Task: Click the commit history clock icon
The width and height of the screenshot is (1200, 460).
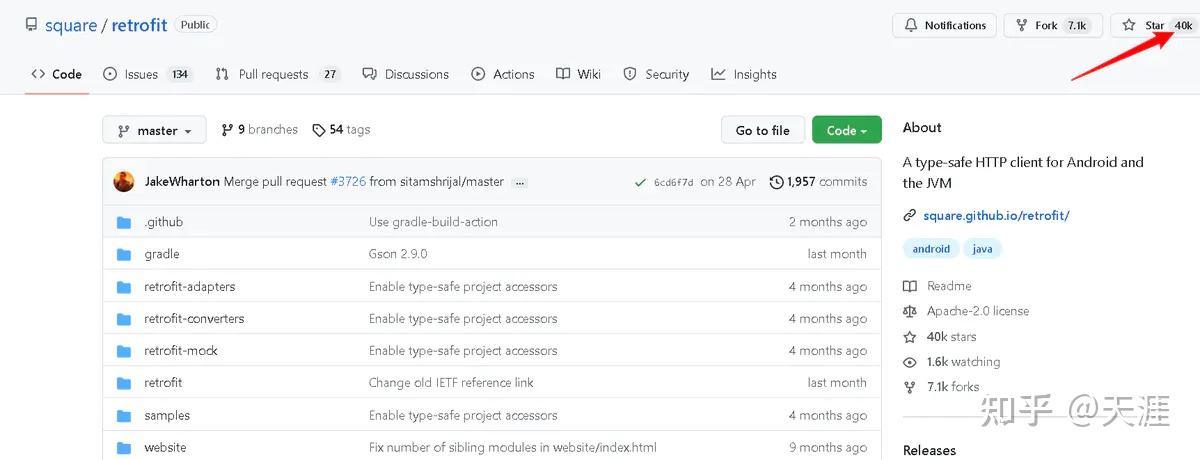Action: (x=776, y=182)
